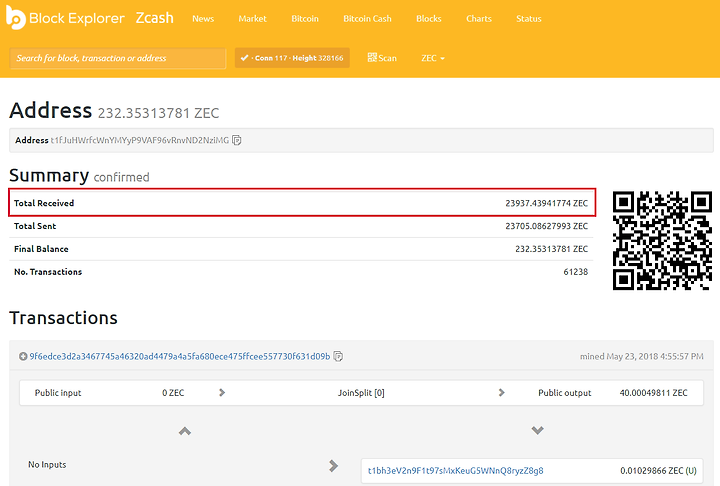This screenshot has width=720, height=486.
Task: Click the Total Received label
Action: click(44, 203)
